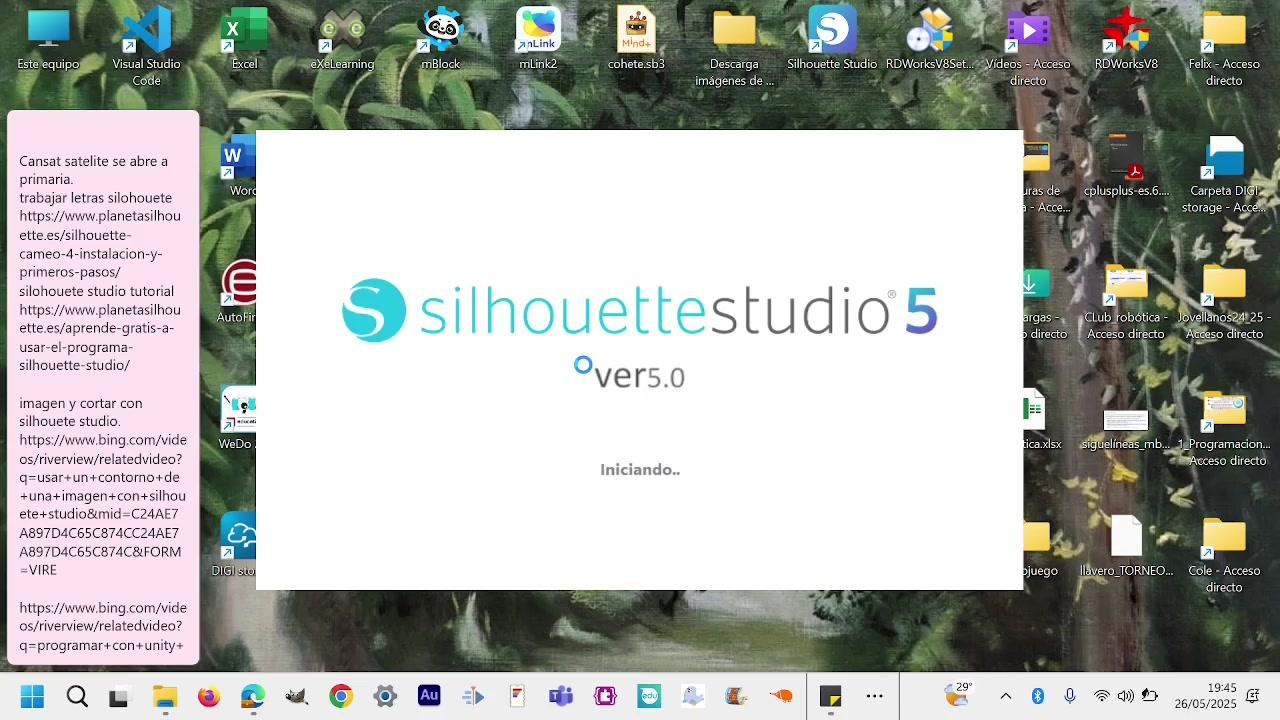Open the clock showing 19:45 26/05/2025

pyautogui.click(x=1206, y=696)
